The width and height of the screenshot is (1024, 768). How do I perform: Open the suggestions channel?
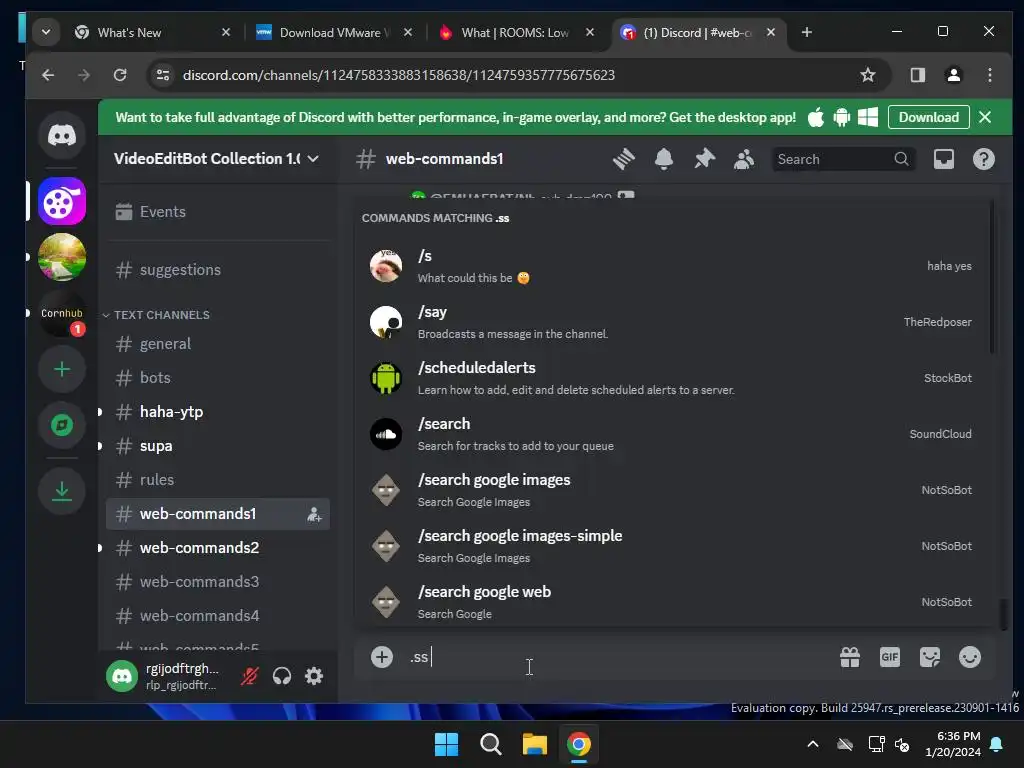217,270
